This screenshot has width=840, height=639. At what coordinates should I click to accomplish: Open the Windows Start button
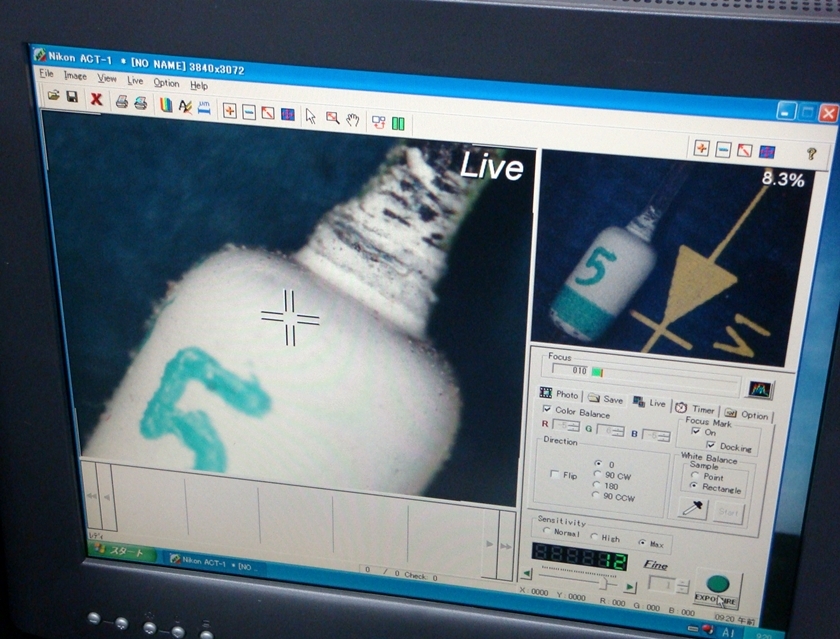coord(120,552)
